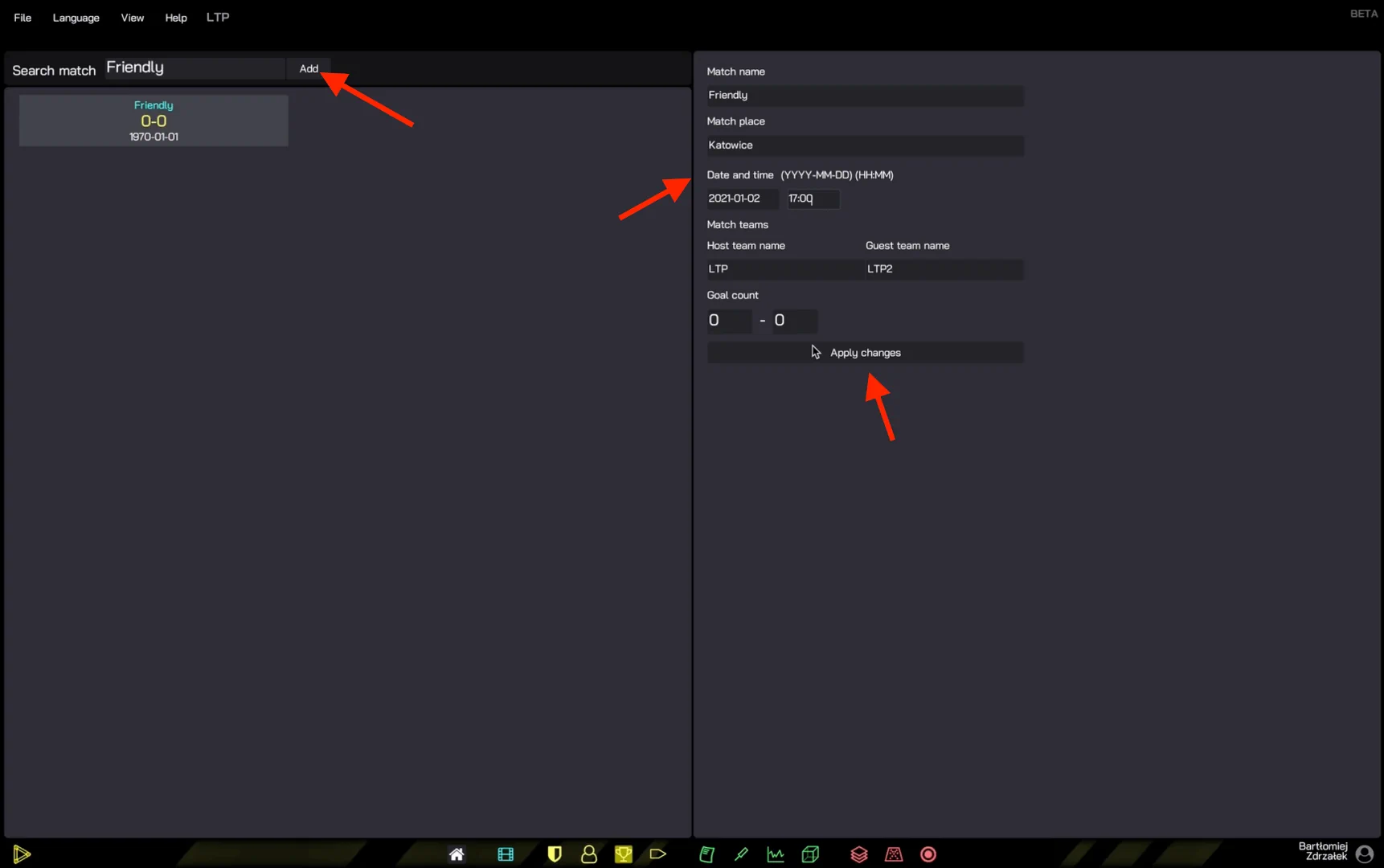1384x868 pixels.
Task: Open the yellow player person icon
Action: click(589, 854)
